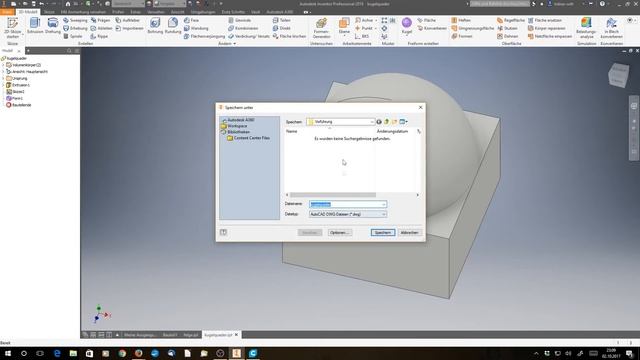Select the Extrusion tool
This screenshot has height=360, width=640.
click(35, 26)
